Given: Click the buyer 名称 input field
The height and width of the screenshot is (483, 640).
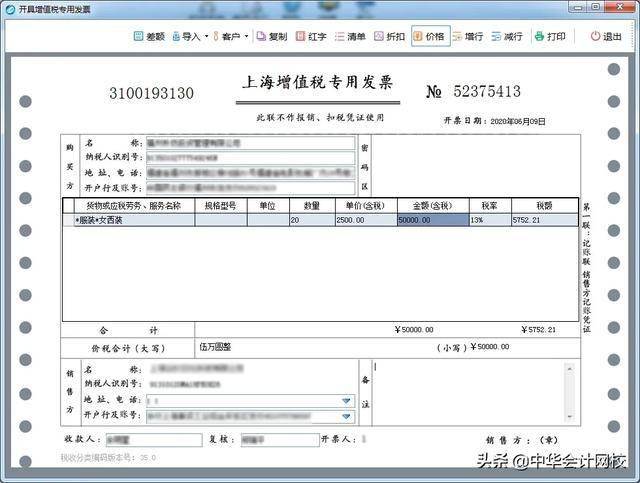Looking at the screenshot, I should click(x=250, y=143).
